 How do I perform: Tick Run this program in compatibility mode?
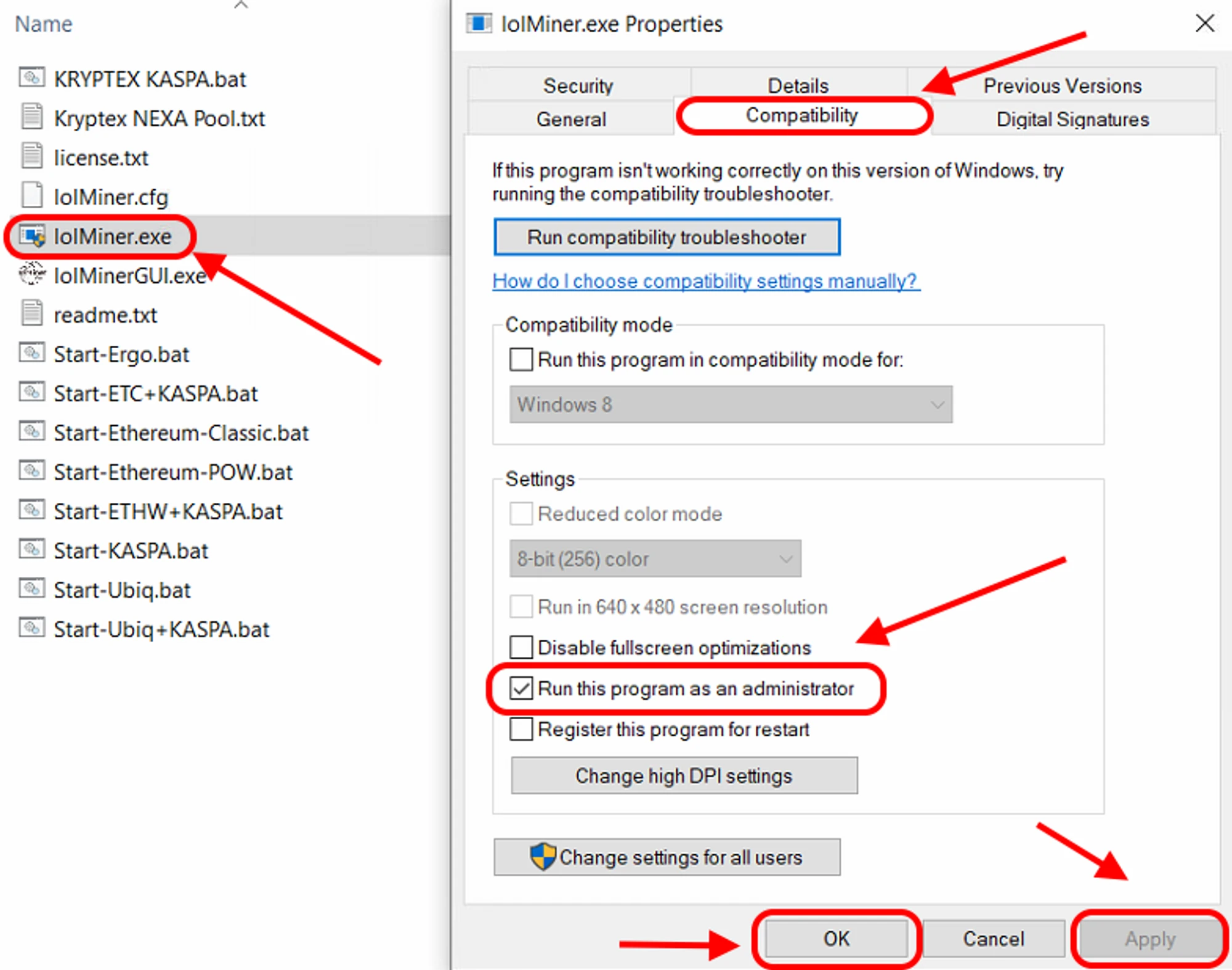pyautogui.click(x=521, y=359)
